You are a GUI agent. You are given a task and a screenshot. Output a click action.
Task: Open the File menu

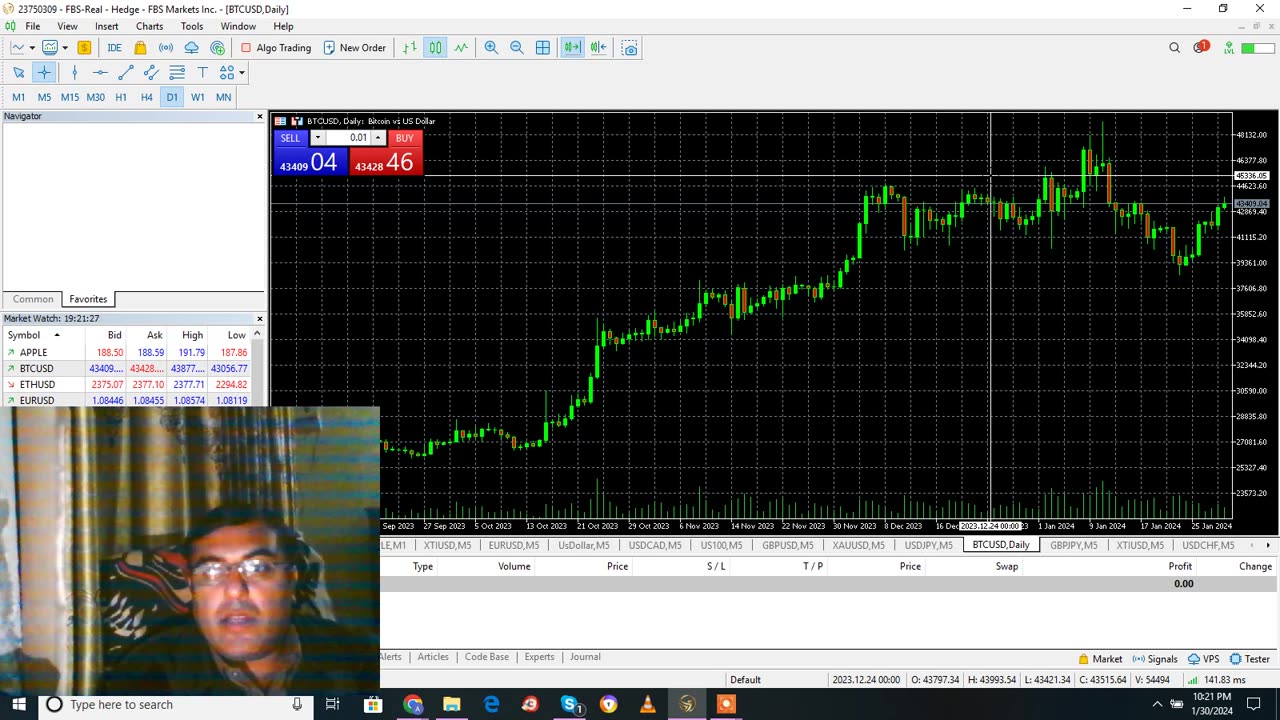point(33,26)
